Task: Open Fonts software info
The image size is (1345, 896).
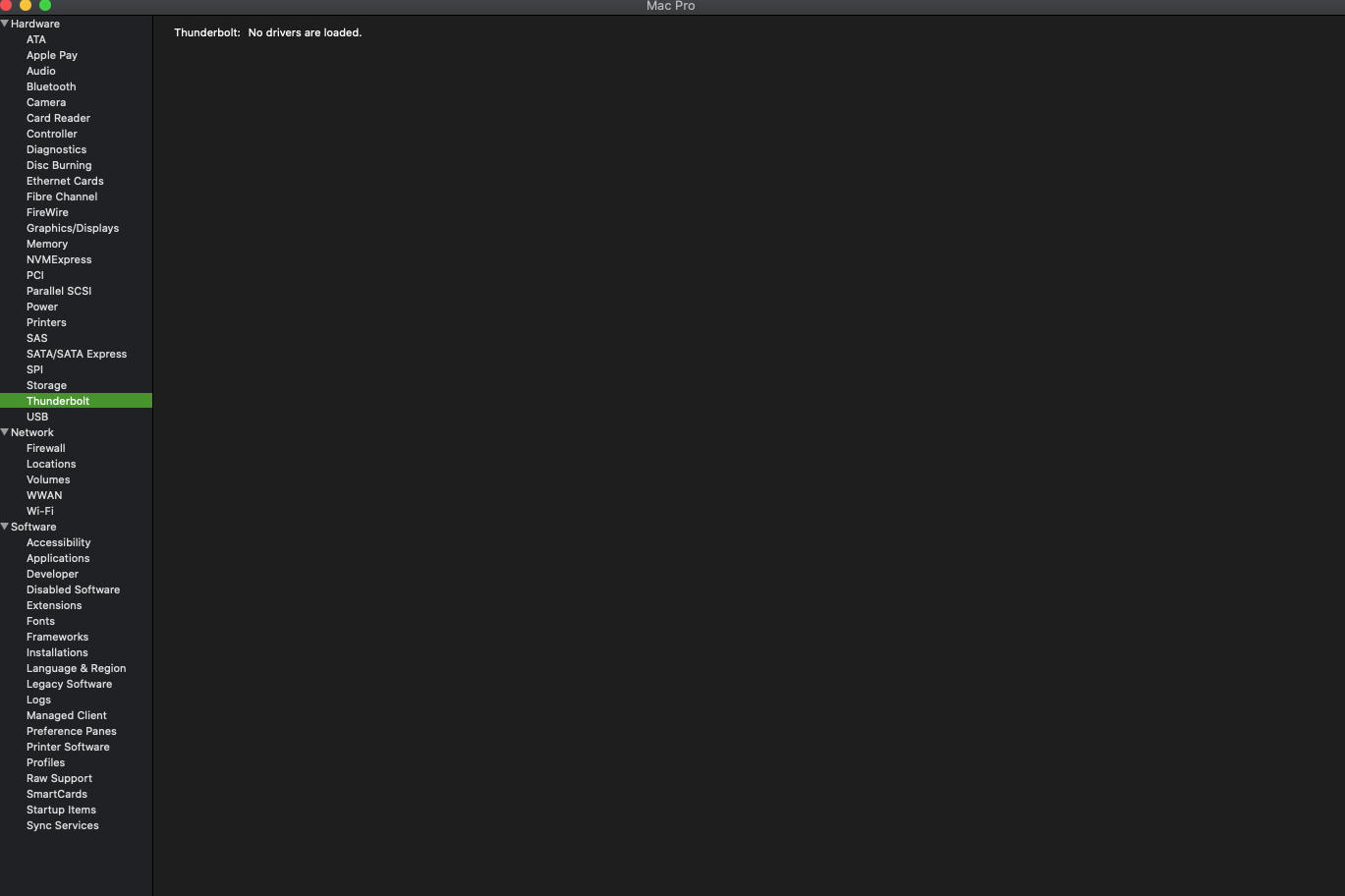Action: [40, 621]
